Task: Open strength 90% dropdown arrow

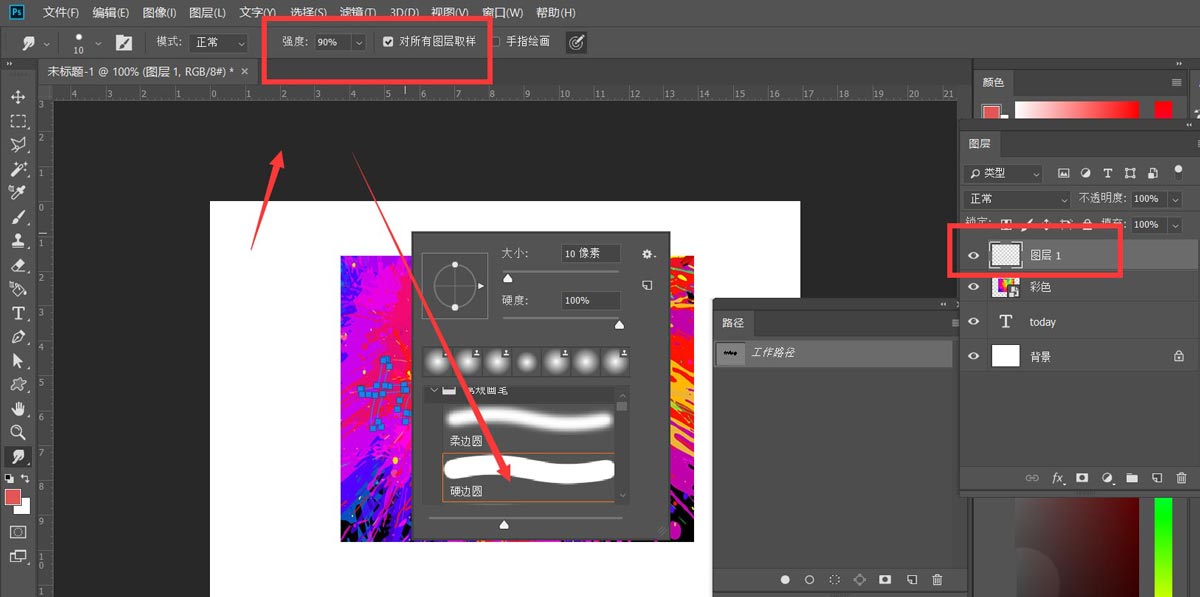Action: click(x=358, y=43)
